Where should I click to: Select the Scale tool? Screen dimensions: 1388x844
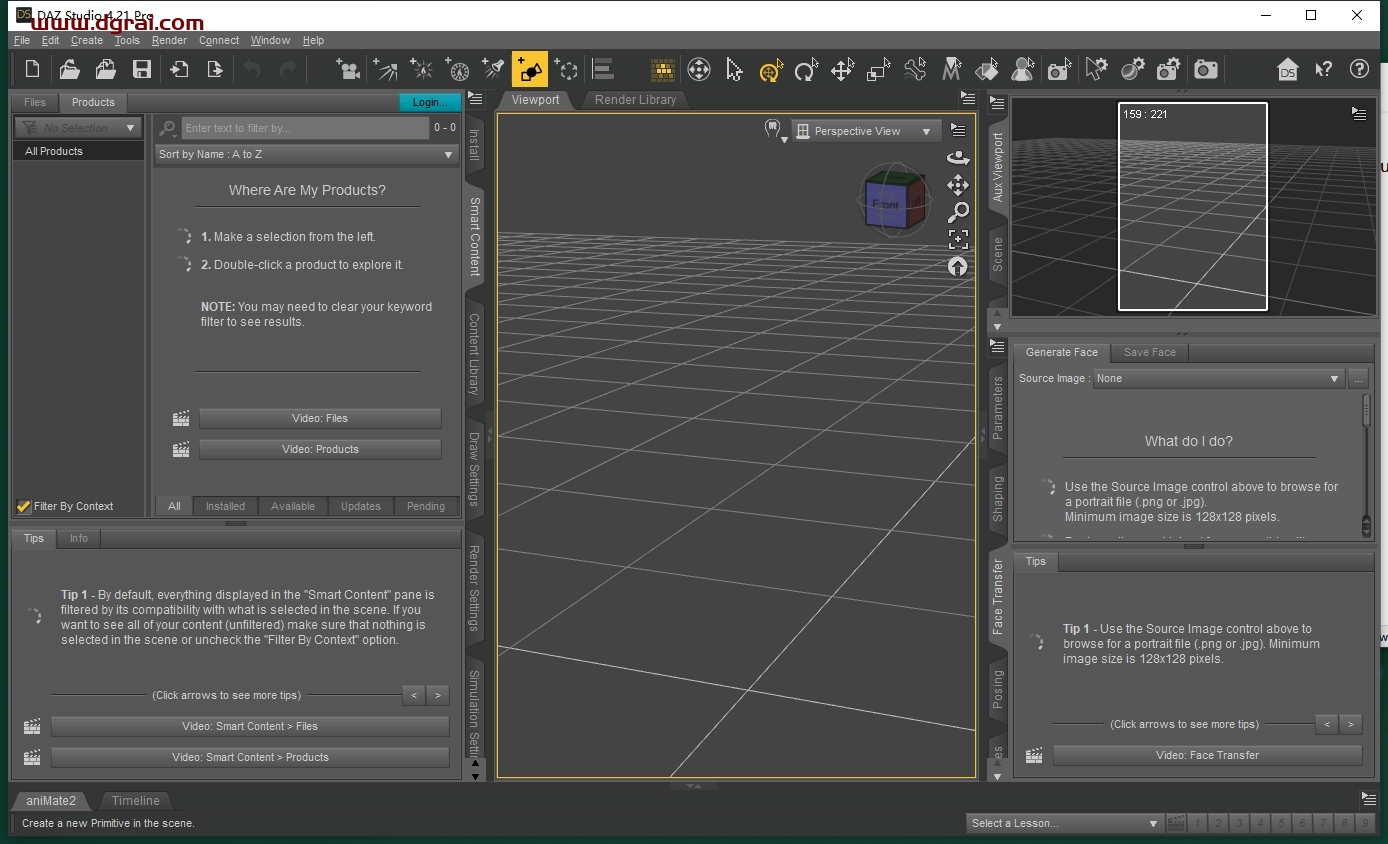click(878, 69)
